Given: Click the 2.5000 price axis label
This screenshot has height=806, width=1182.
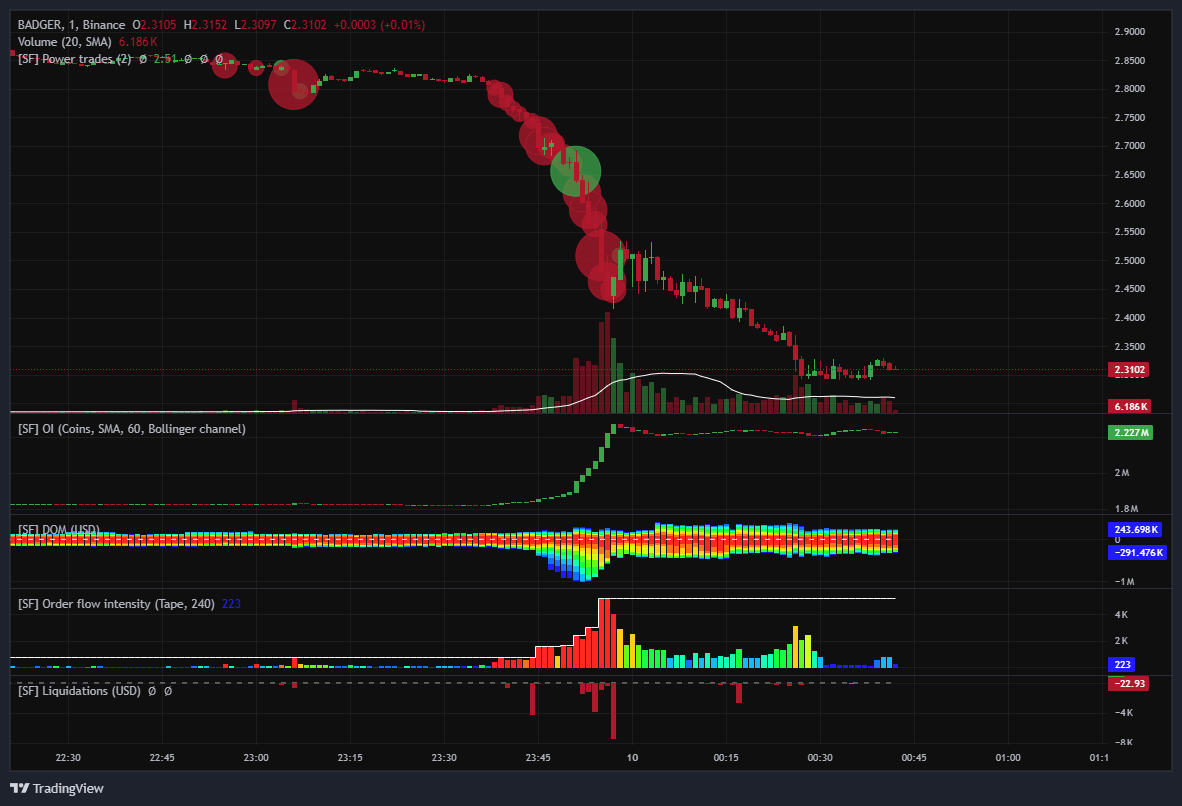Looking at the screenshot, I should (1129, 261).
